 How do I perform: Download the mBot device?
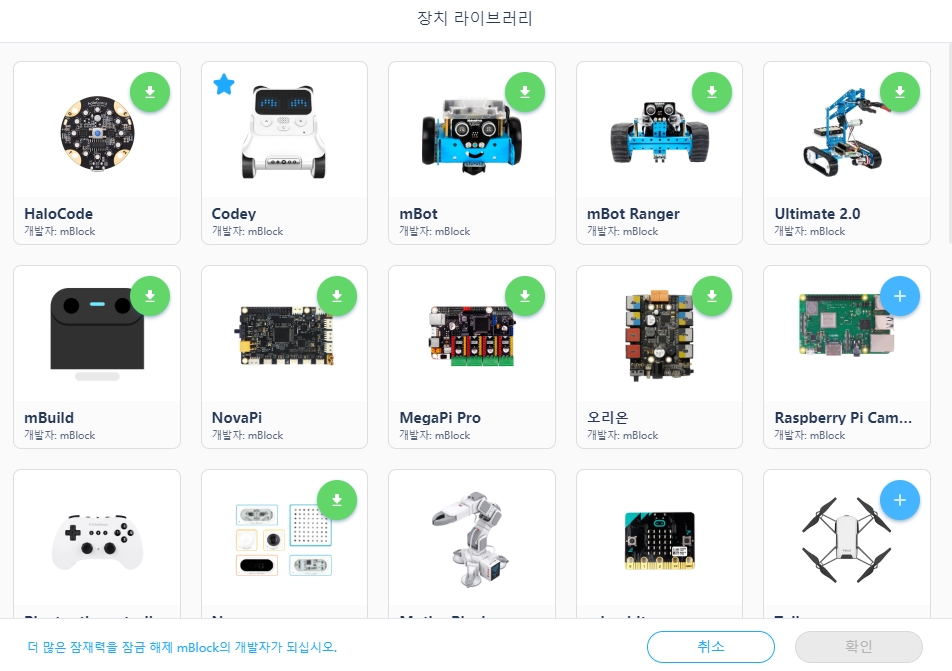[x=525, y=92]
